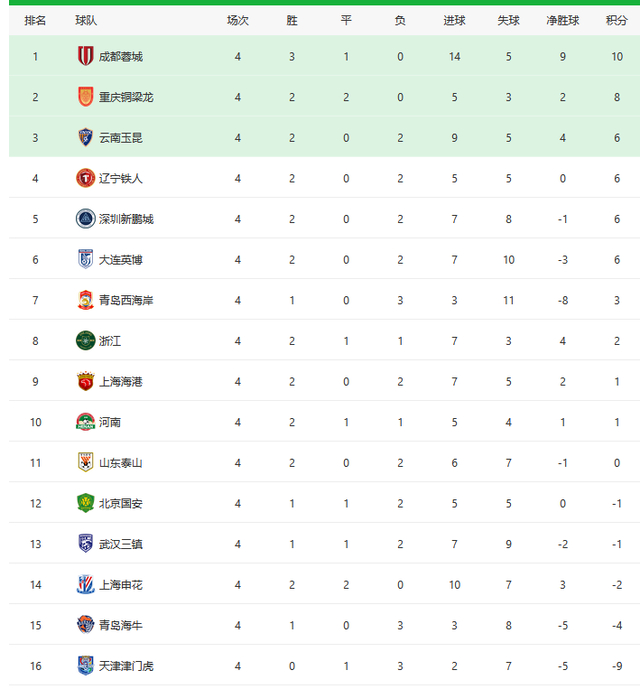Open the 北京国安 team logo

point(85,503)
